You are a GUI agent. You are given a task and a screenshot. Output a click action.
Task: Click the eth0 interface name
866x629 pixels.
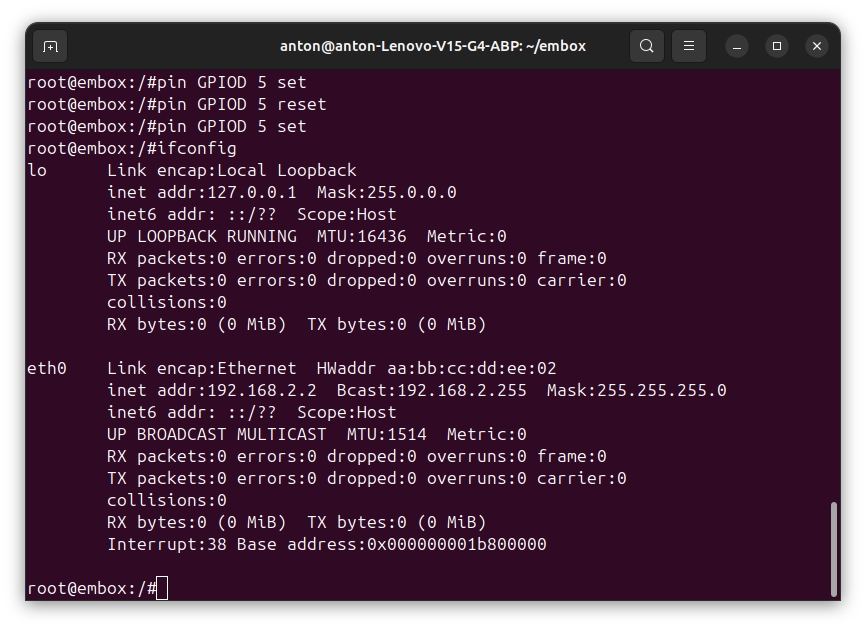click(x=47, y=368)
